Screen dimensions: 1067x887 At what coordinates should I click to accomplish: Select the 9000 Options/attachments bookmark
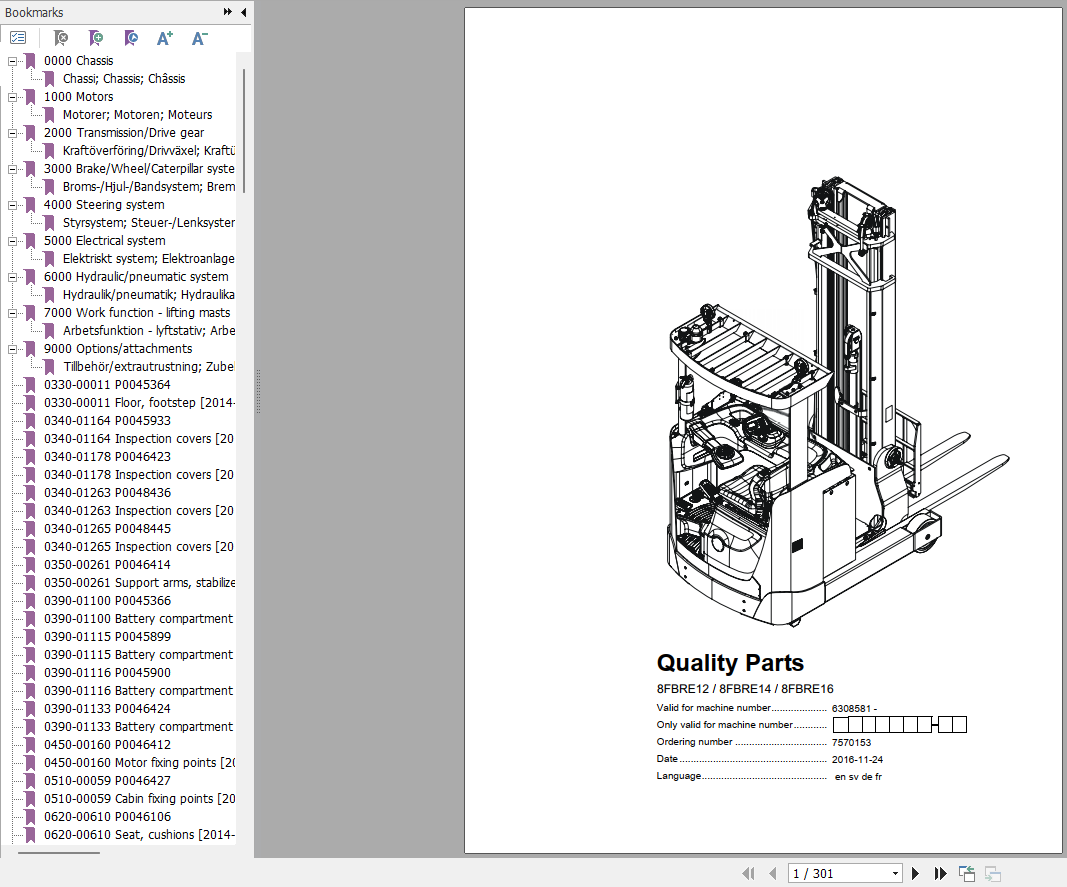[118, 349]
